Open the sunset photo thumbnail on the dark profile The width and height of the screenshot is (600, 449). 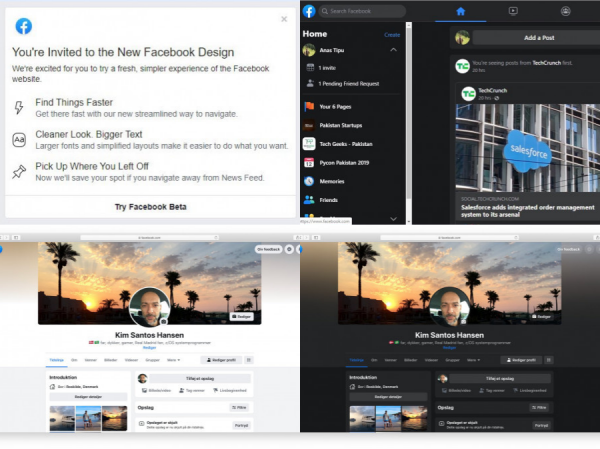(414, 418)
